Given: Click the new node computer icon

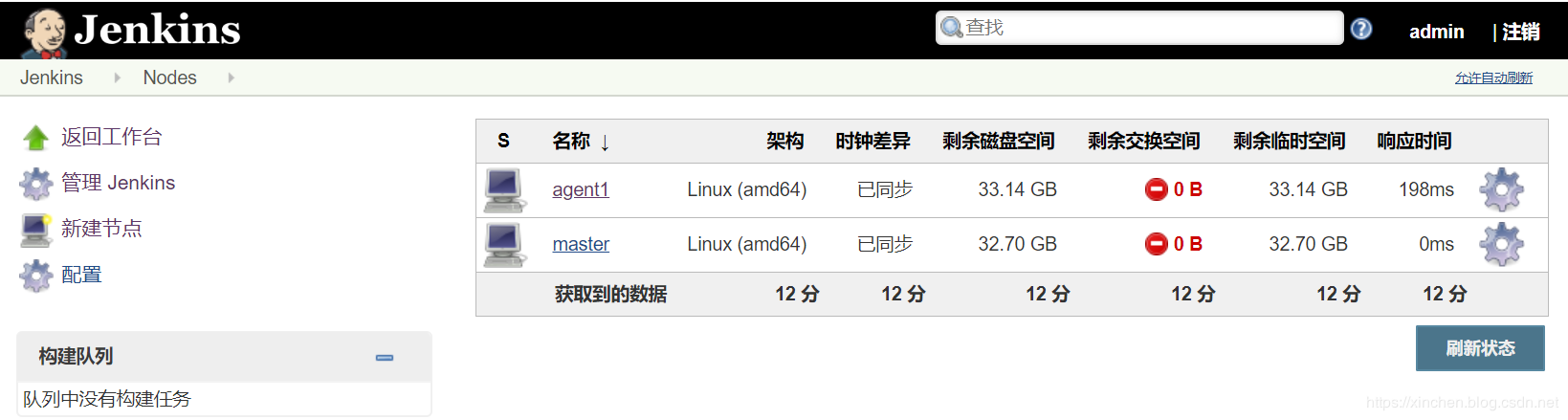Looking at the screenshot, I should (x=36, y=229).
